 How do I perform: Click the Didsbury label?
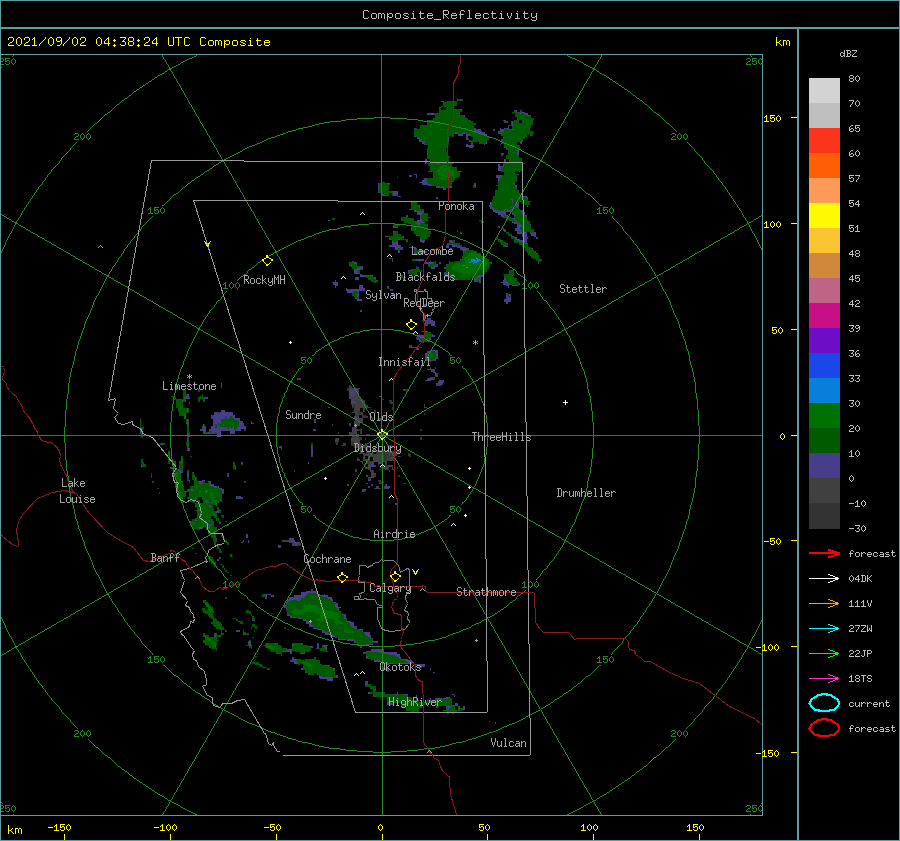[378, 448]
